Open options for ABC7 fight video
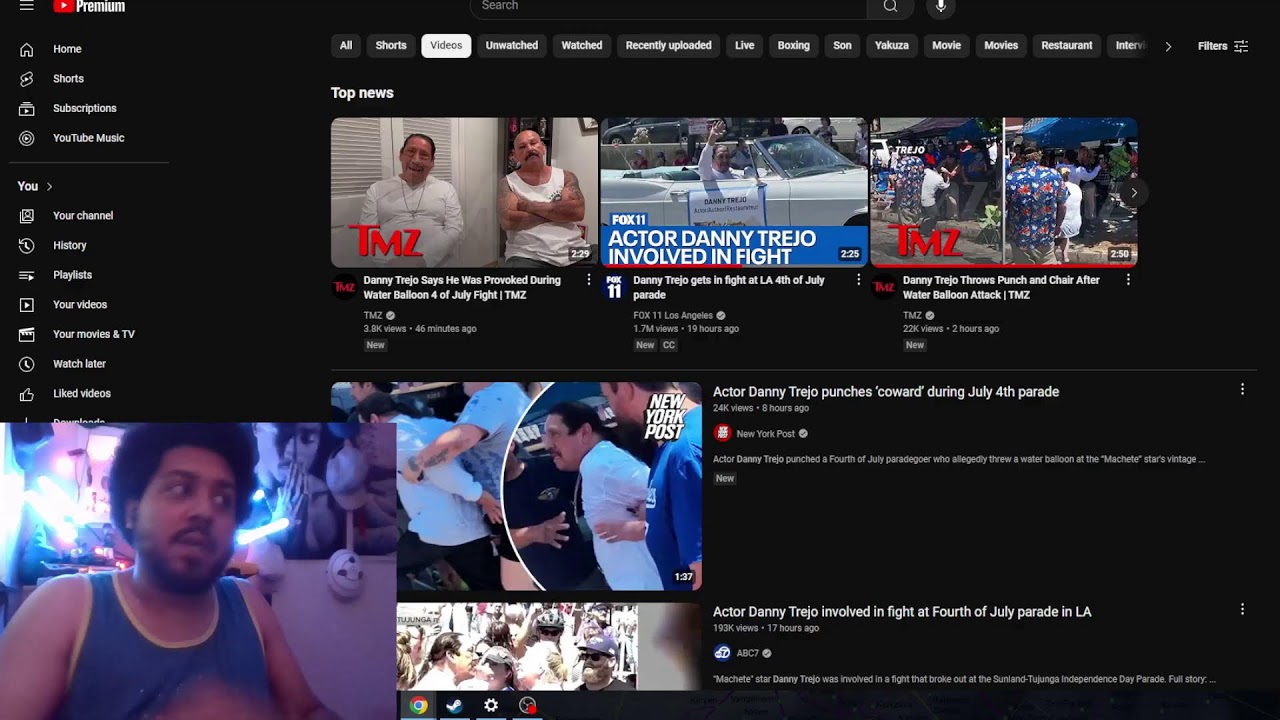 [x=1242, y=609]
